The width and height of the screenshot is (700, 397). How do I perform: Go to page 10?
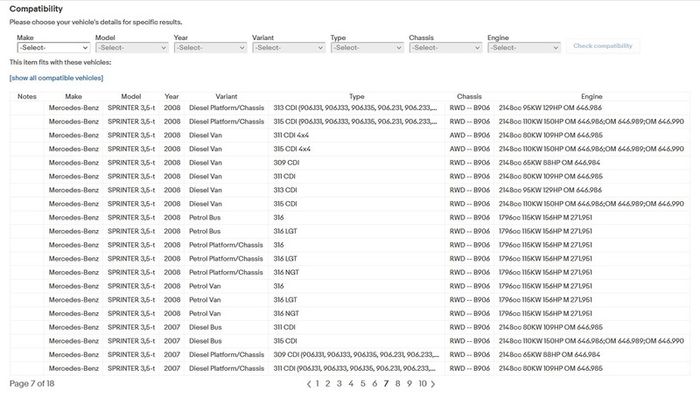422,384
